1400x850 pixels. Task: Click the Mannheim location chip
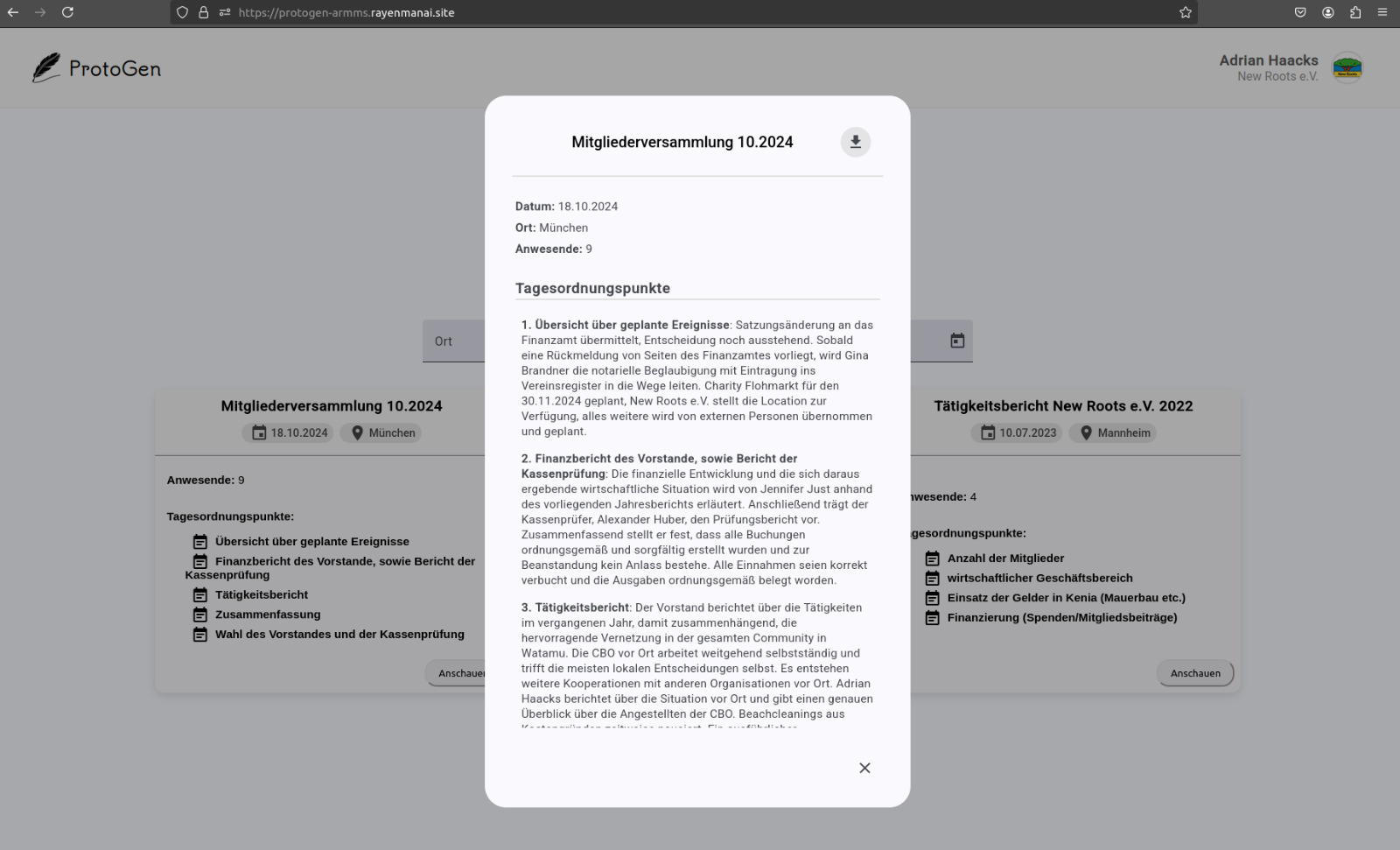1112,432
